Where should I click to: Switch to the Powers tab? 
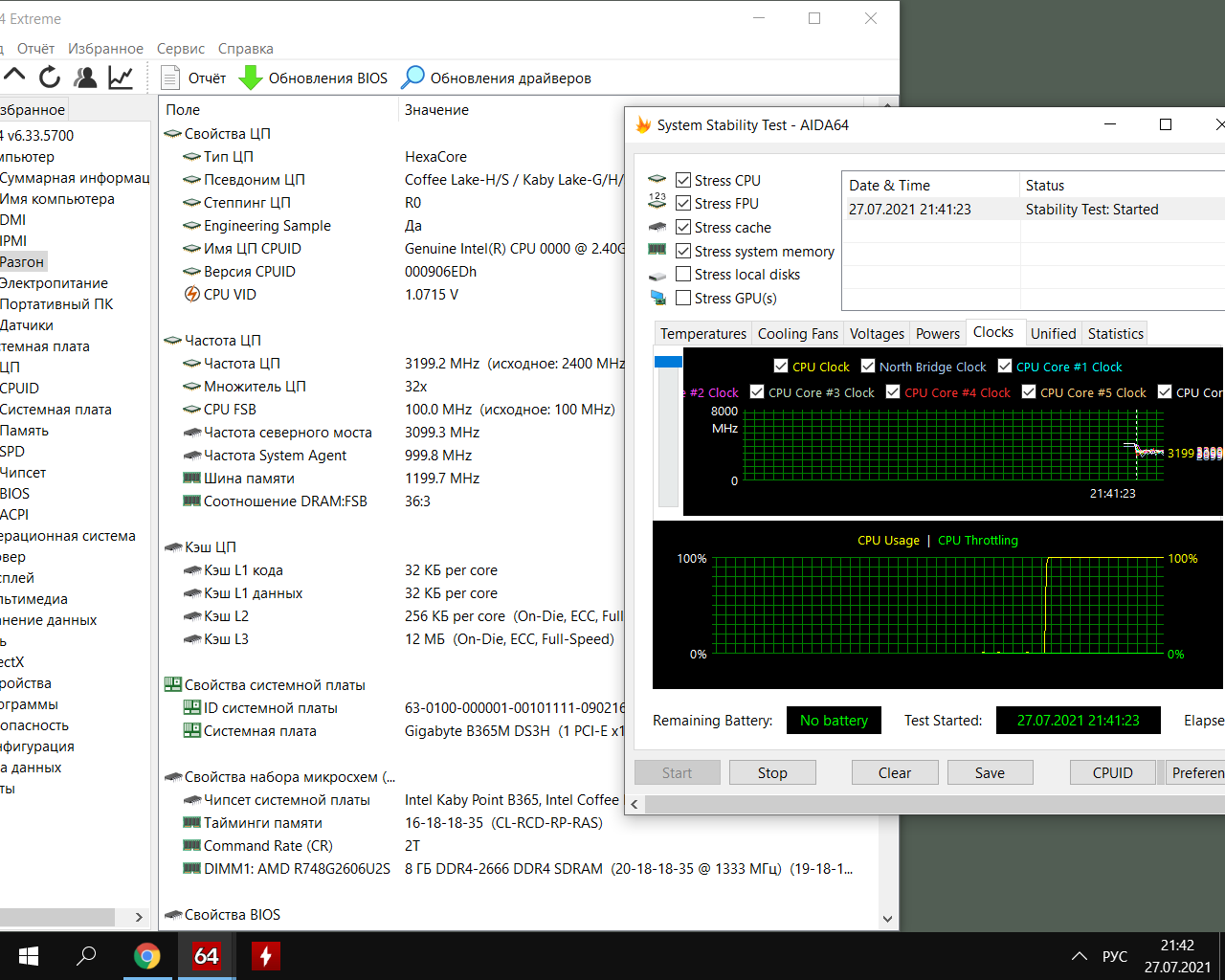(x=938, y=333)
